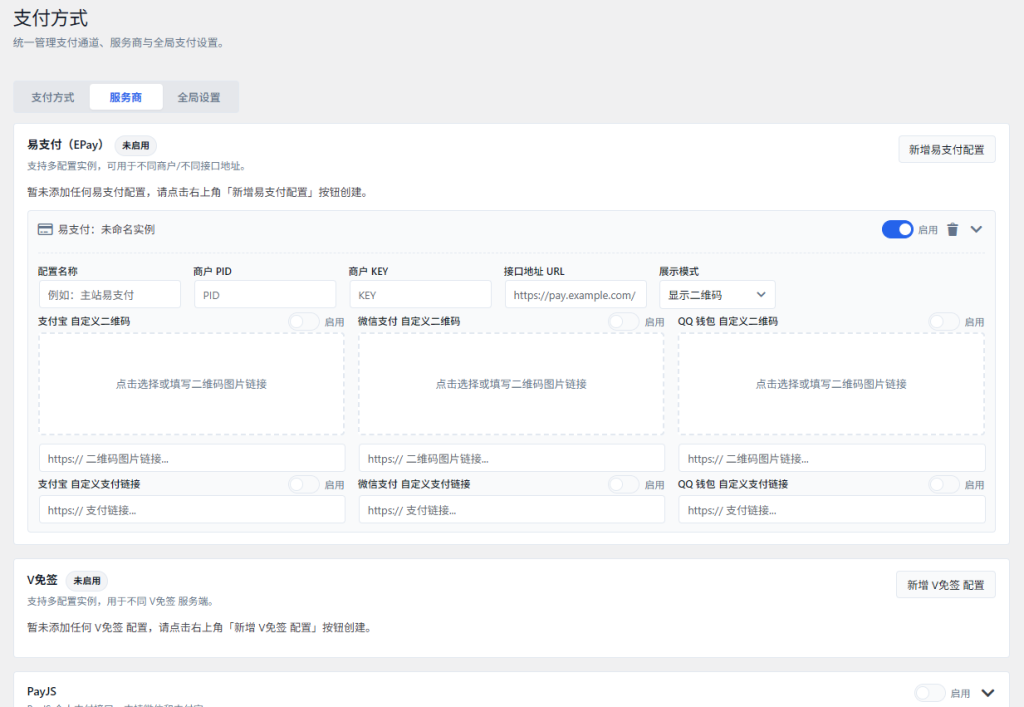Image resolution: width=1024 pixels, height=707 pixels.
Task: Enable 支付宝 自定义二维码 toggle
Action: (303, 321)
